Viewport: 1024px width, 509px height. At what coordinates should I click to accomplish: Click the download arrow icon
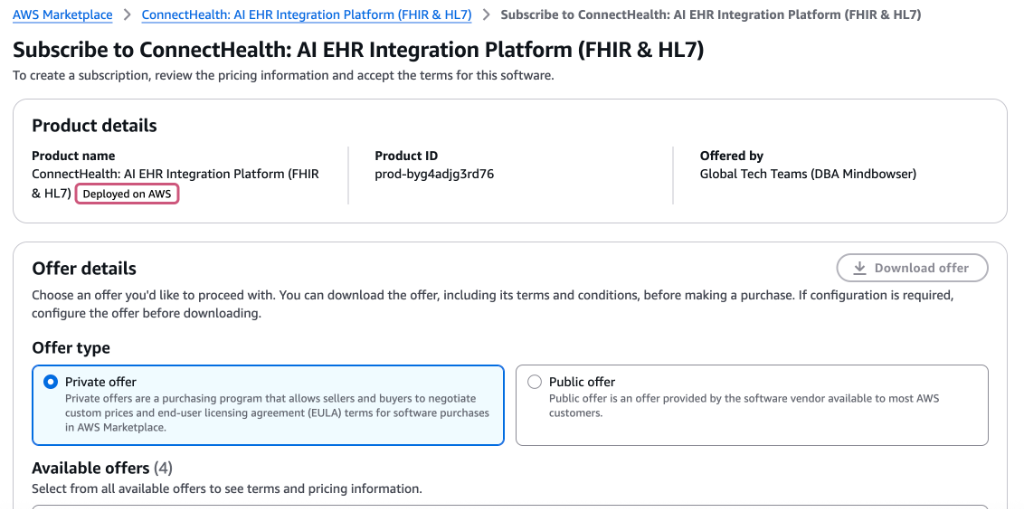859,268
